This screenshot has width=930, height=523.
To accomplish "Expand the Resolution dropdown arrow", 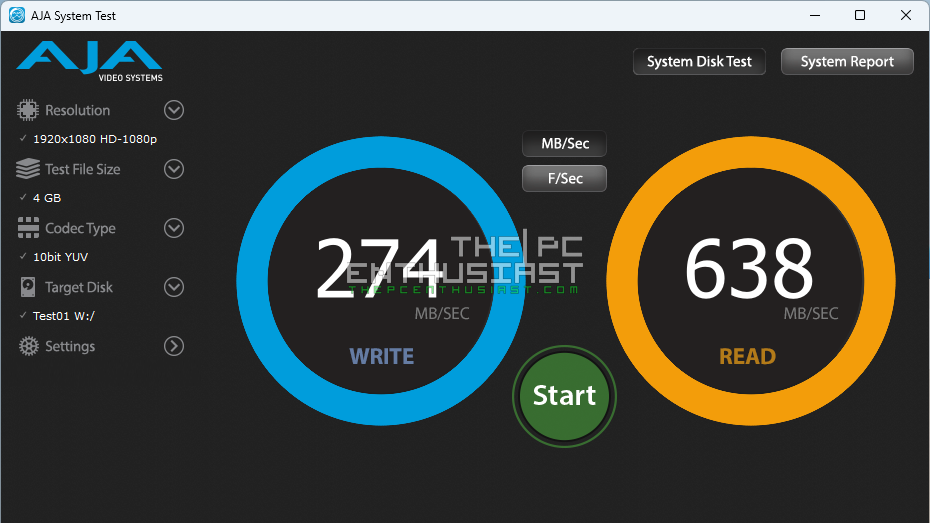I will 174,110.
